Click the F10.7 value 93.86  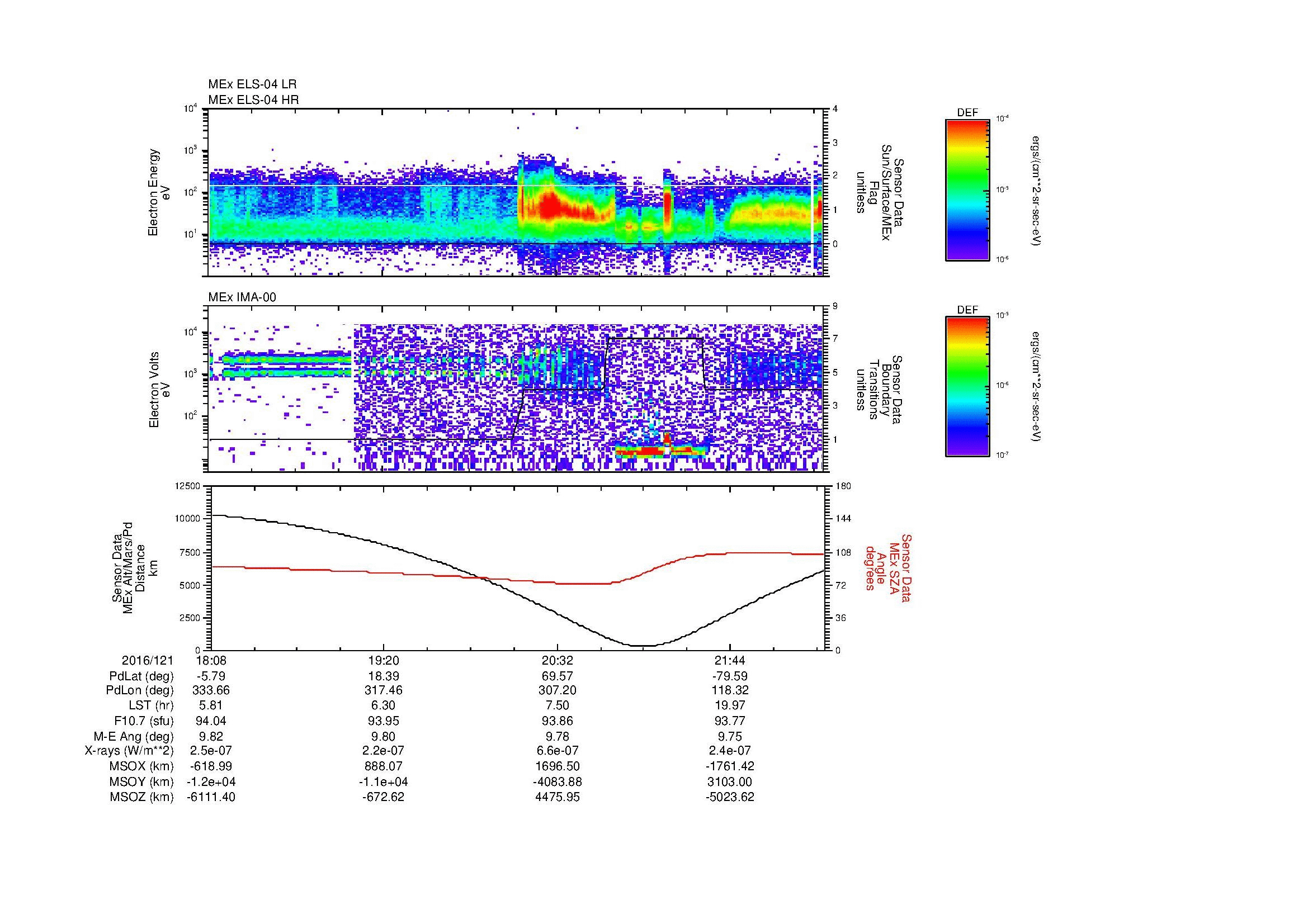558,721
